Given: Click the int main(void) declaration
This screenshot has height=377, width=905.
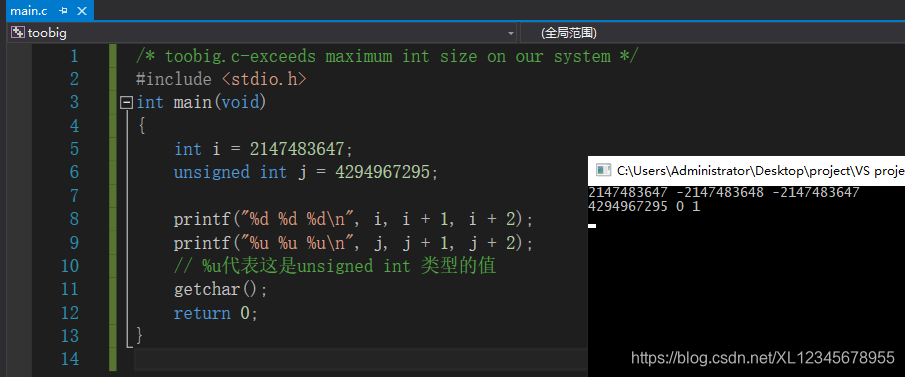Looking at the screenshot, I should (x=201, y=103).
